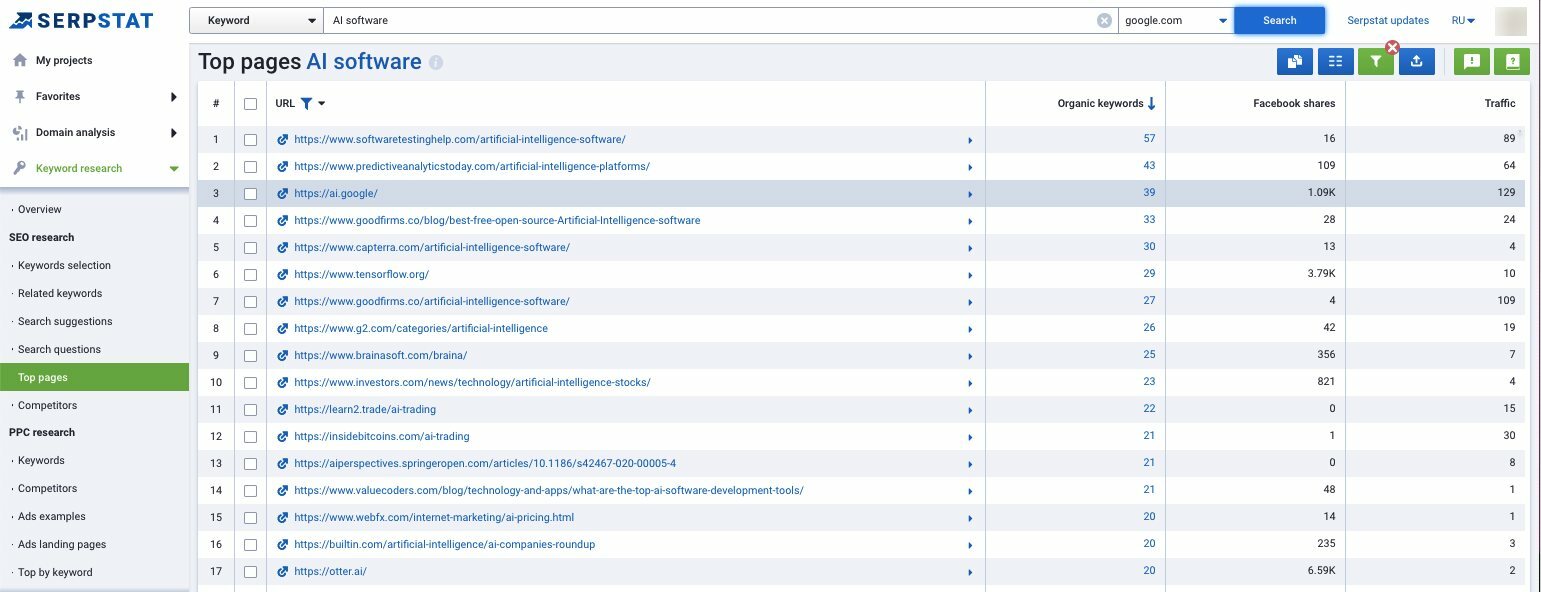Viewport: 1541px width, 592px height.
Task: Click into the AI software search input
Action: [x=708, y=20]
